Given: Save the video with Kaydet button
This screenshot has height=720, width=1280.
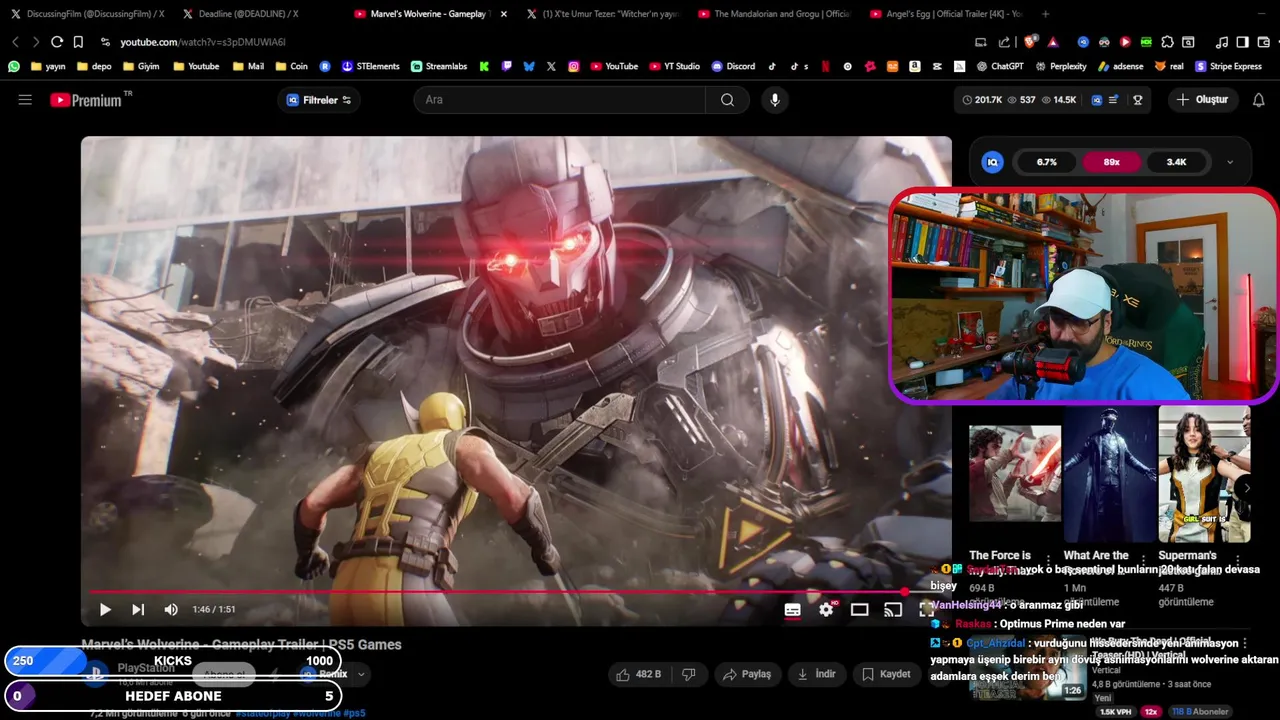Looking at the screenshot, I should [x=886, y=674].
